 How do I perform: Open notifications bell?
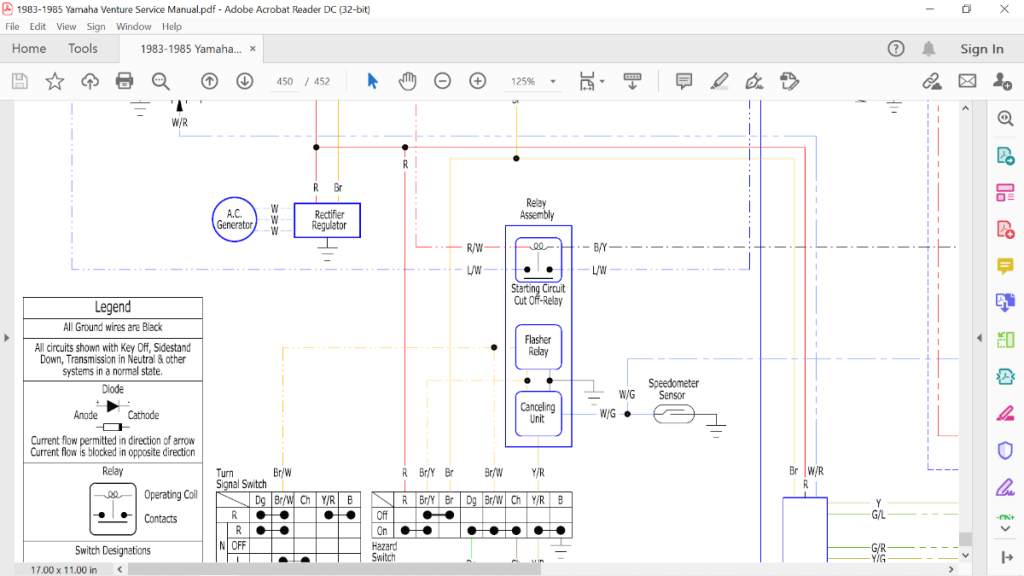(929, 49)
